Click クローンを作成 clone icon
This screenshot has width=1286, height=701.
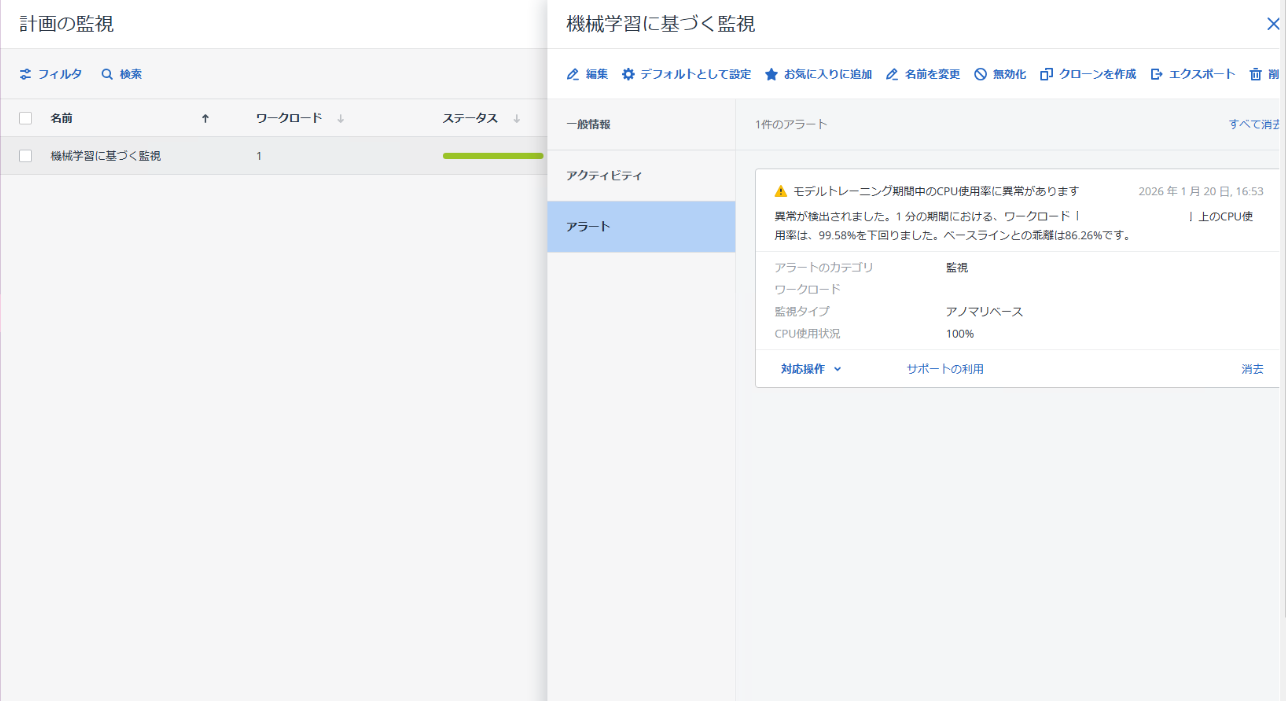[1047, 74]
